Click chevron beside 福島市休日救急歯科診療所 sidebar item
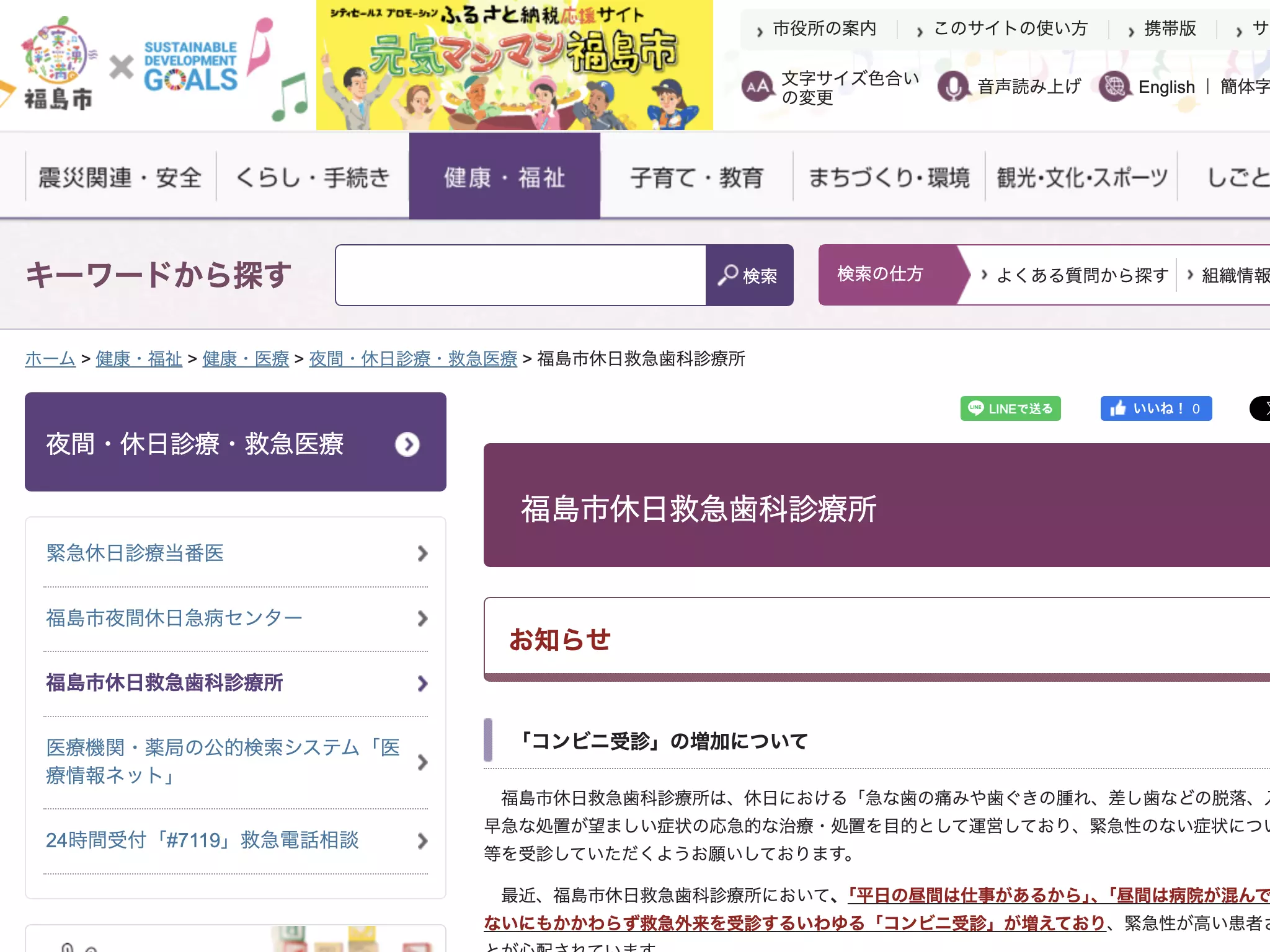The height and width of the screenshot is (952, 1270). tap(422, 684)
